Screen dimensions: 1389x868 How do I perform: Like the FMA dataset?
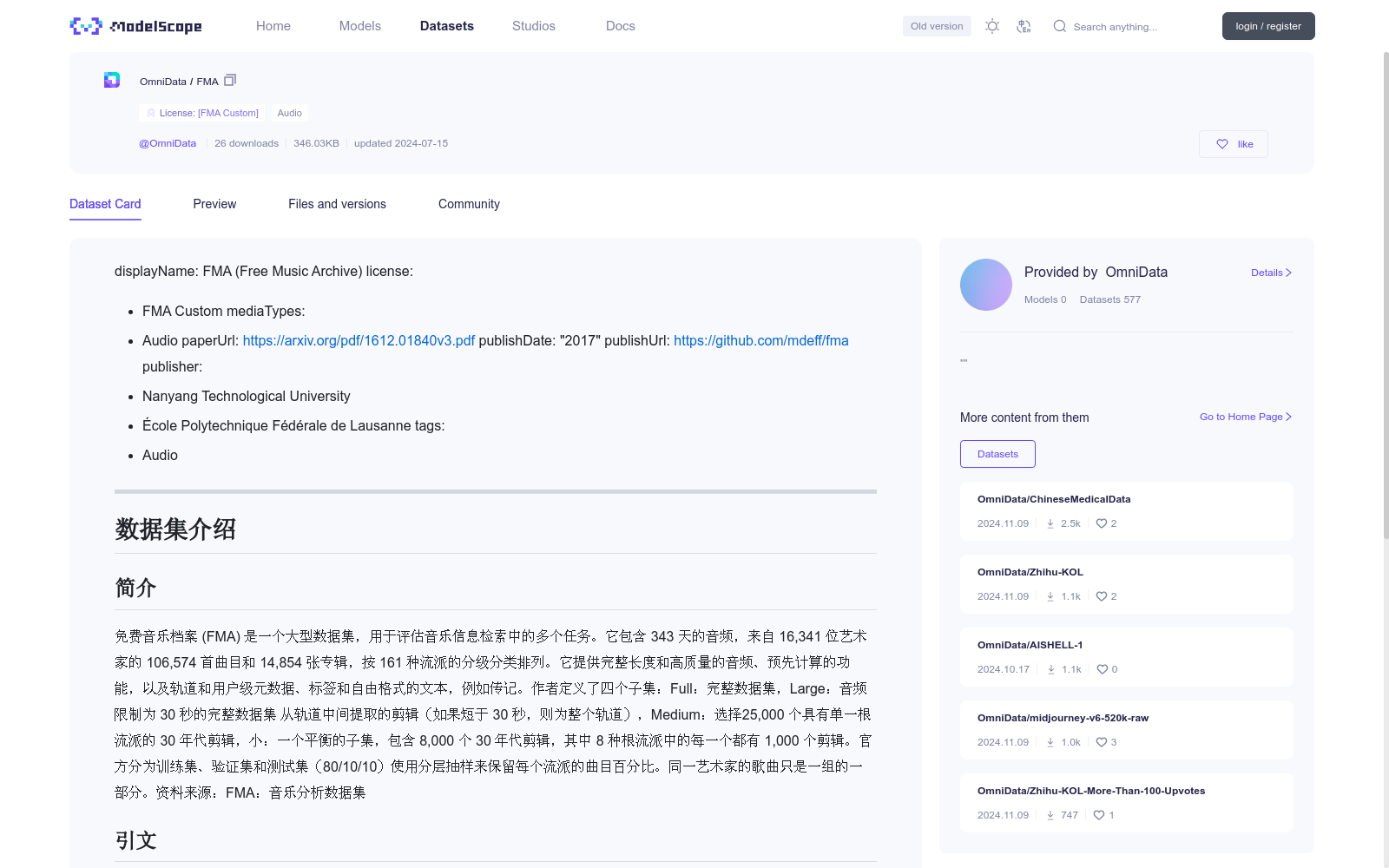pyautogui.click(x=1234, y=144)
